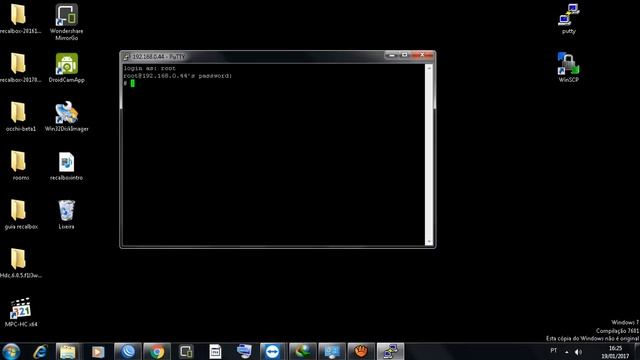Open the volume control in the tray
640x360 pixels.
[x=578, y=352]
